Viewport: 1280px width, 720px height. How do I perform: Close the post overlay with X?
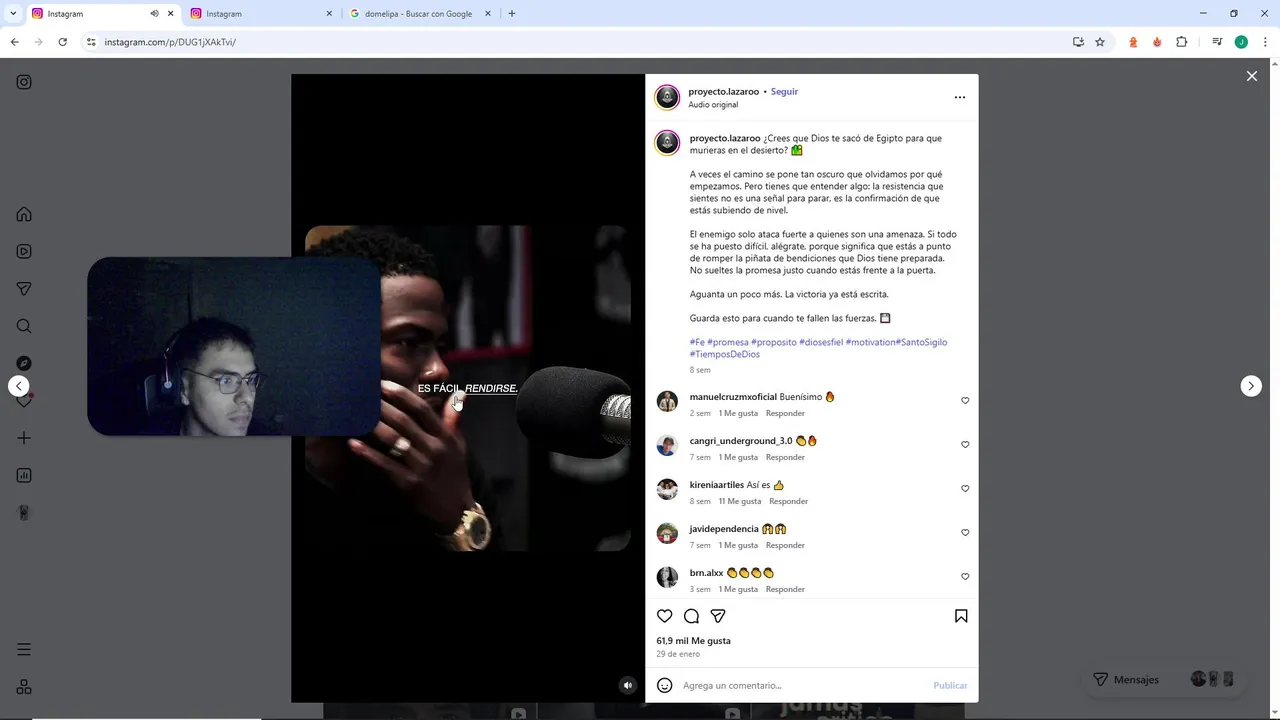pos(1251,76)
